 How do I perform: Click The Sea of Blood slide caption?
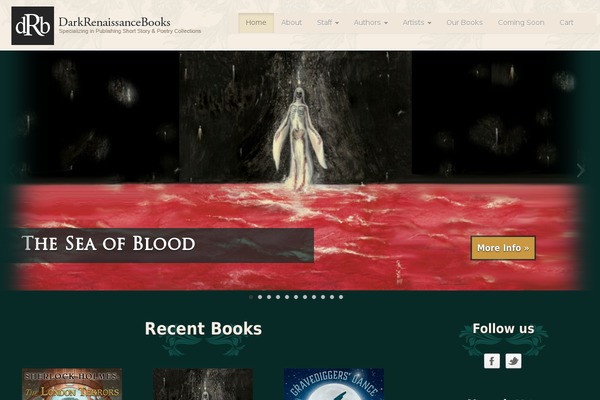(x=109, y=244)
